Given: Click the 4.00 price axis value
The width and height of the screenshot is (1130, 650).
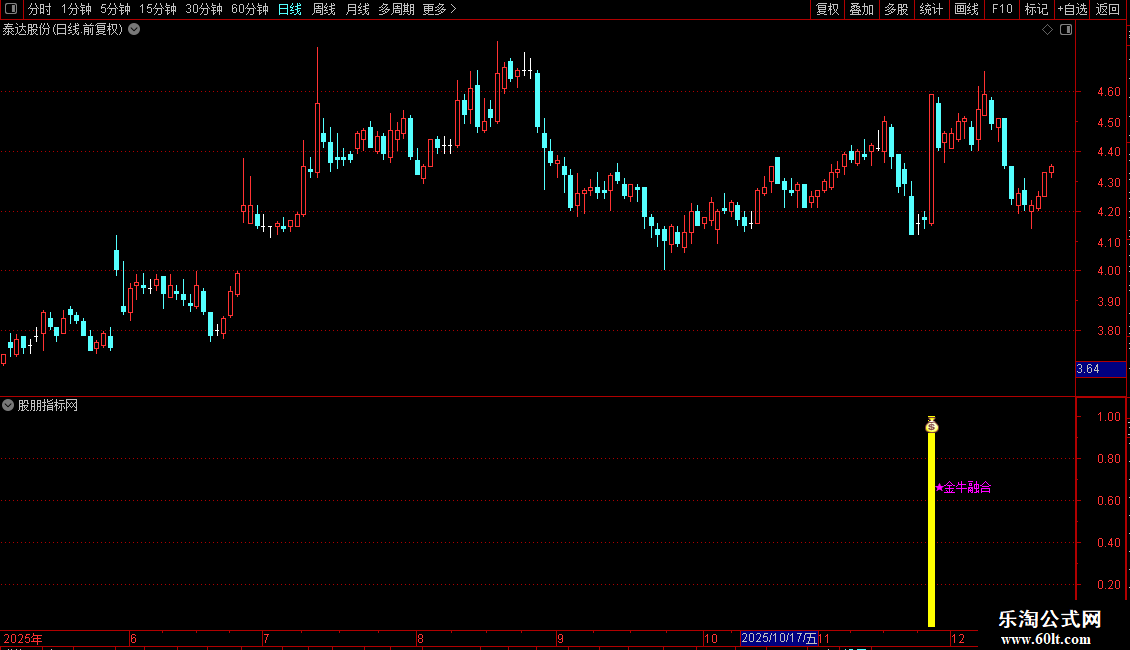Looking at the screenshot, I should 1108,271.
